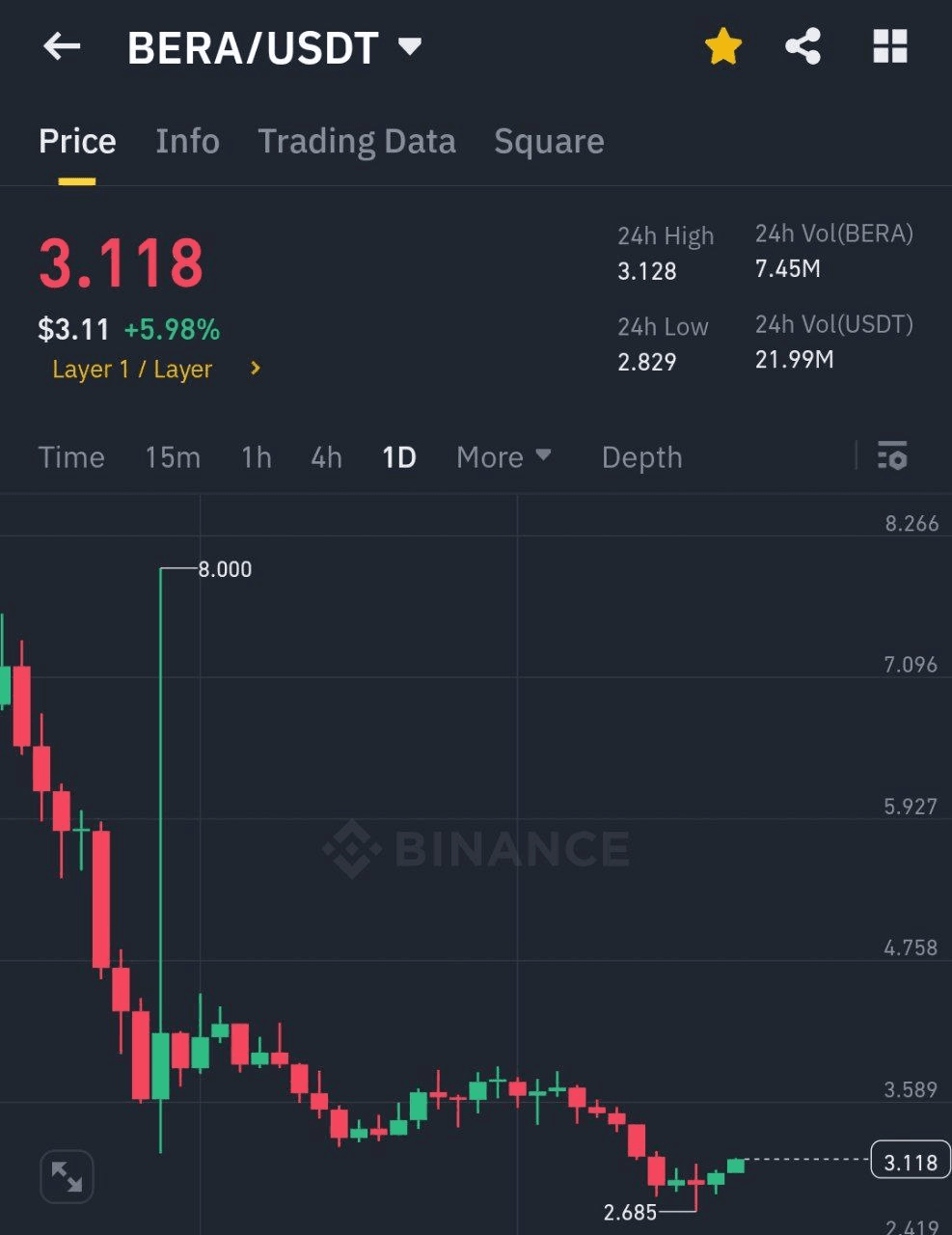Image resolution: width=952 pixels, height=1235 pixels.
Task: Switch to the Depth chart view
Action: pos(641,457)
